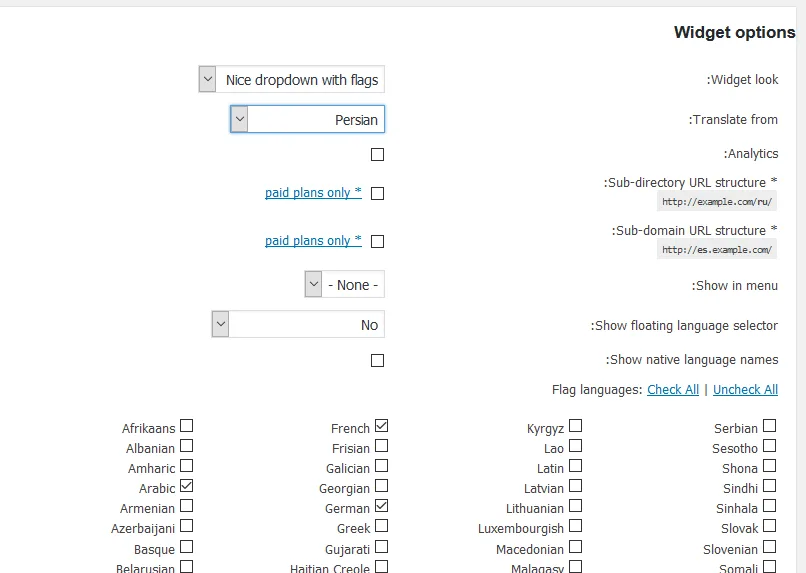
Task: Uncheck the Arabic language checkbox
Action: point(187,486)
